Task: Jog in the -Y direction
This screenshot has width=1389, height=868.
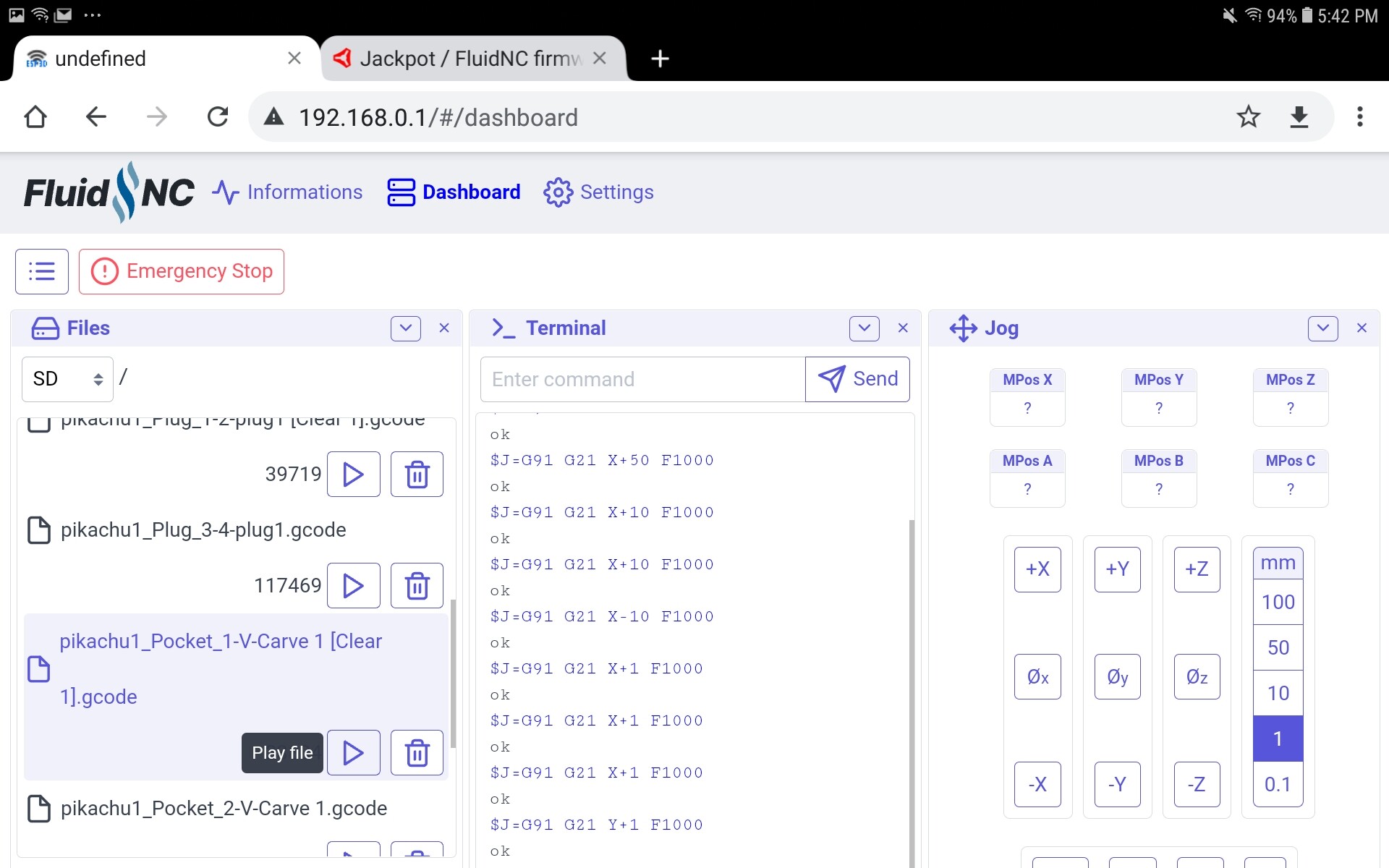Action: pos(1117,784)
